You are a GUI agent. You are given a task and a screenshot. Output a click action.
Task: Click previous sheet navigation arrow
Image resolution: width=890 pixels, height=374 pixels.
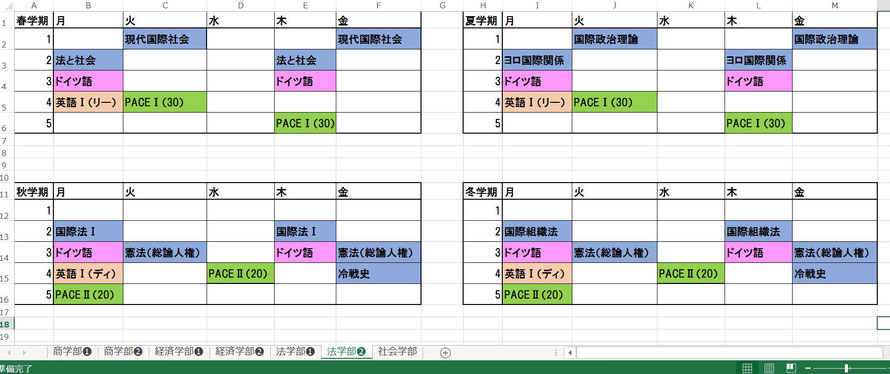point(10,352)
